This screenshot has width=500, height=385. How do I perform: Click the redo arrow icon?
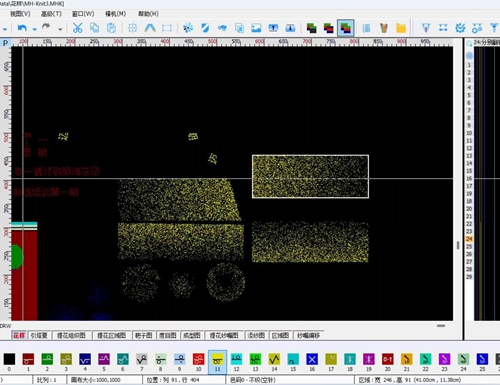[x=46, y=27]
